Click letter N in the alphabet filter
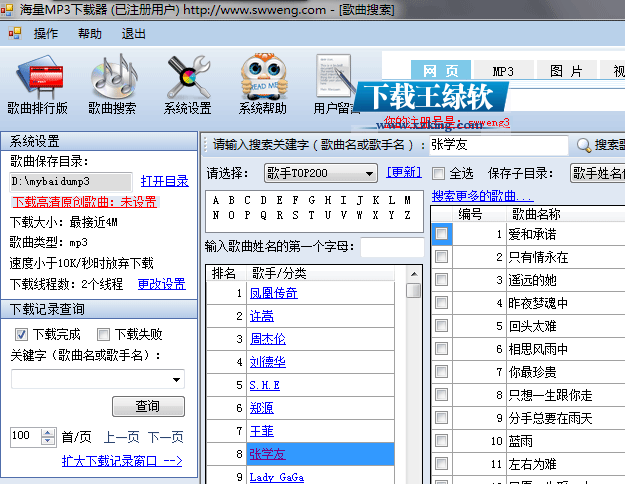 pyautogui.click(x=216, y=215)
